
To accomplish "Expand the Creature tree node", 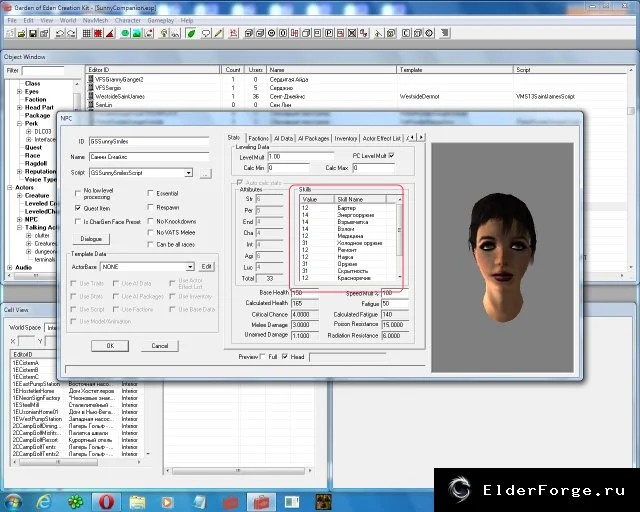I will 19,196.
